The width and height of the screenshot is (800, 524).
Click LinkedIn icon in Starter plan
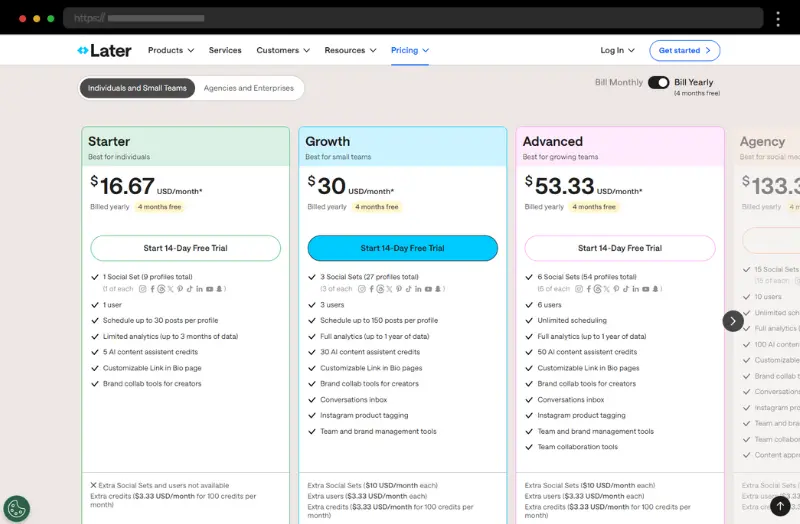[x=199, y=289]
